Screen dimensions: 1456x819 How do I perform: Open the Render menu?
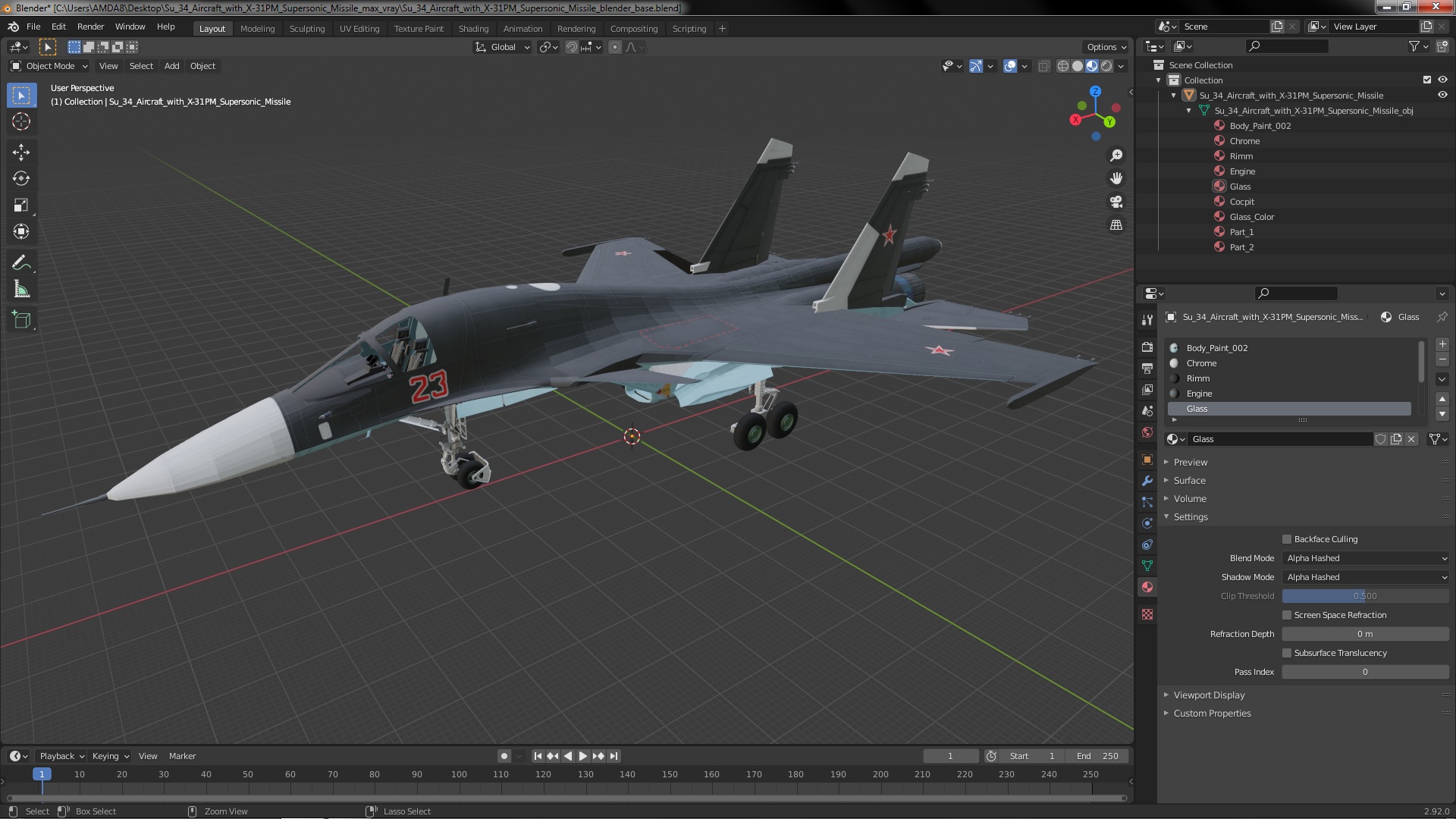(90, 27)
